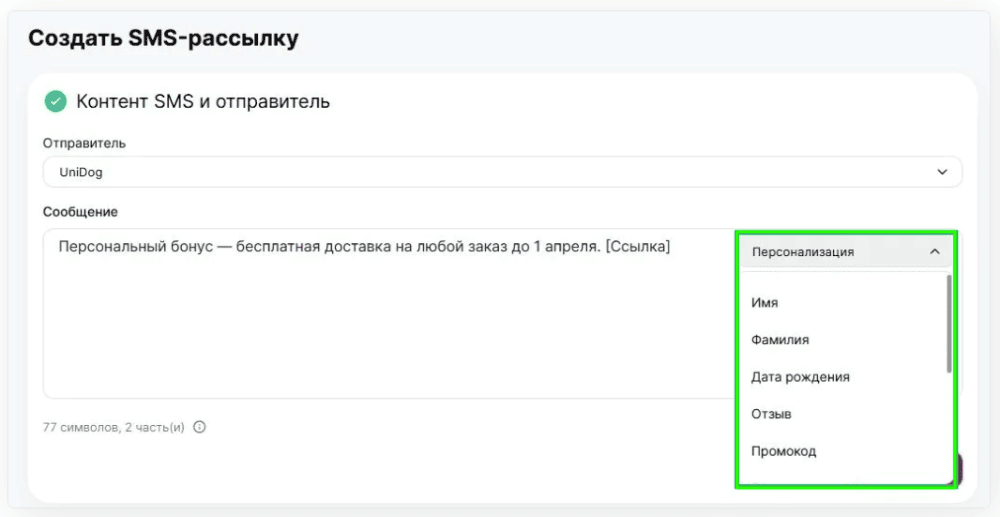Screen dimensions: 1000x517
Task: Collapse Персонализация menu using the up chevron
Action: (935, 252)
